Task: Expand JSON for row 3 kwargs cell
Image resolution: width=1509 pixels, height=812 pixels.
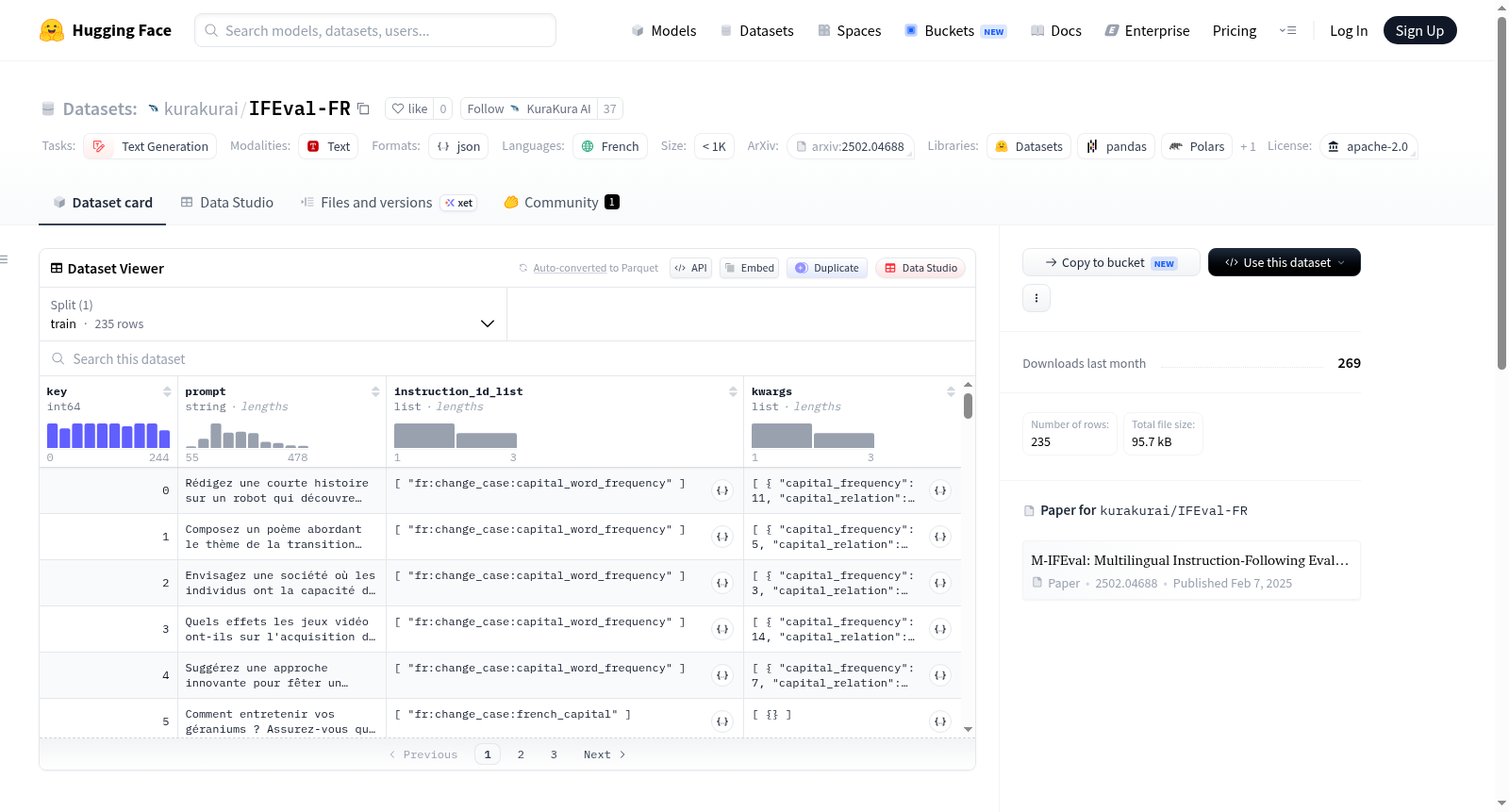Action: (940, 629)
